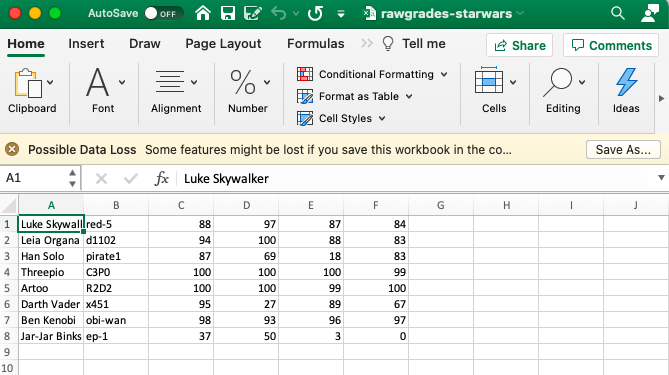Select column G header
Screen dimensions: 669x375
tap(441, 206)
